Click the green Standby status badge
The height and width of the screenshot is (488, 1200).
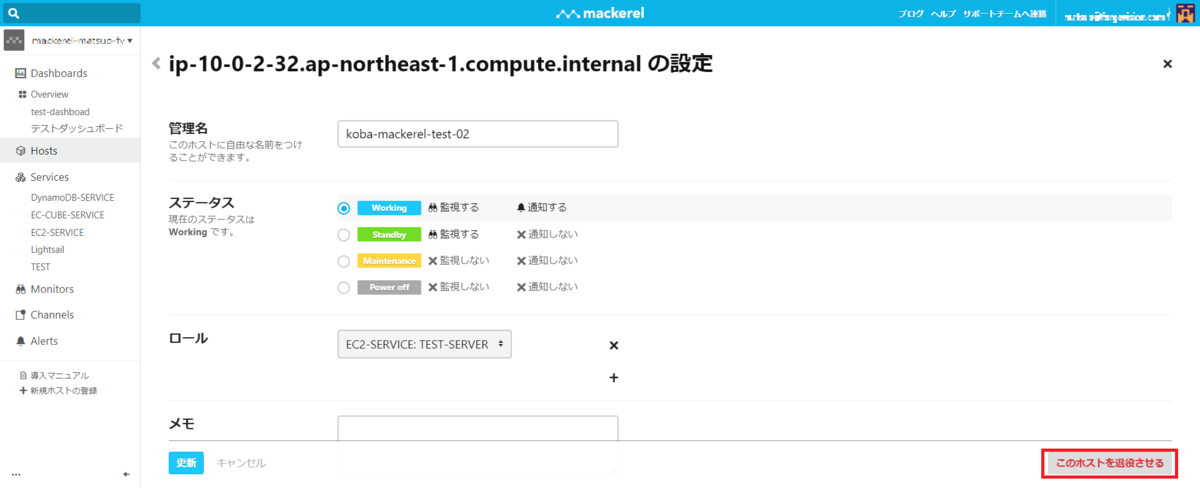389,234
